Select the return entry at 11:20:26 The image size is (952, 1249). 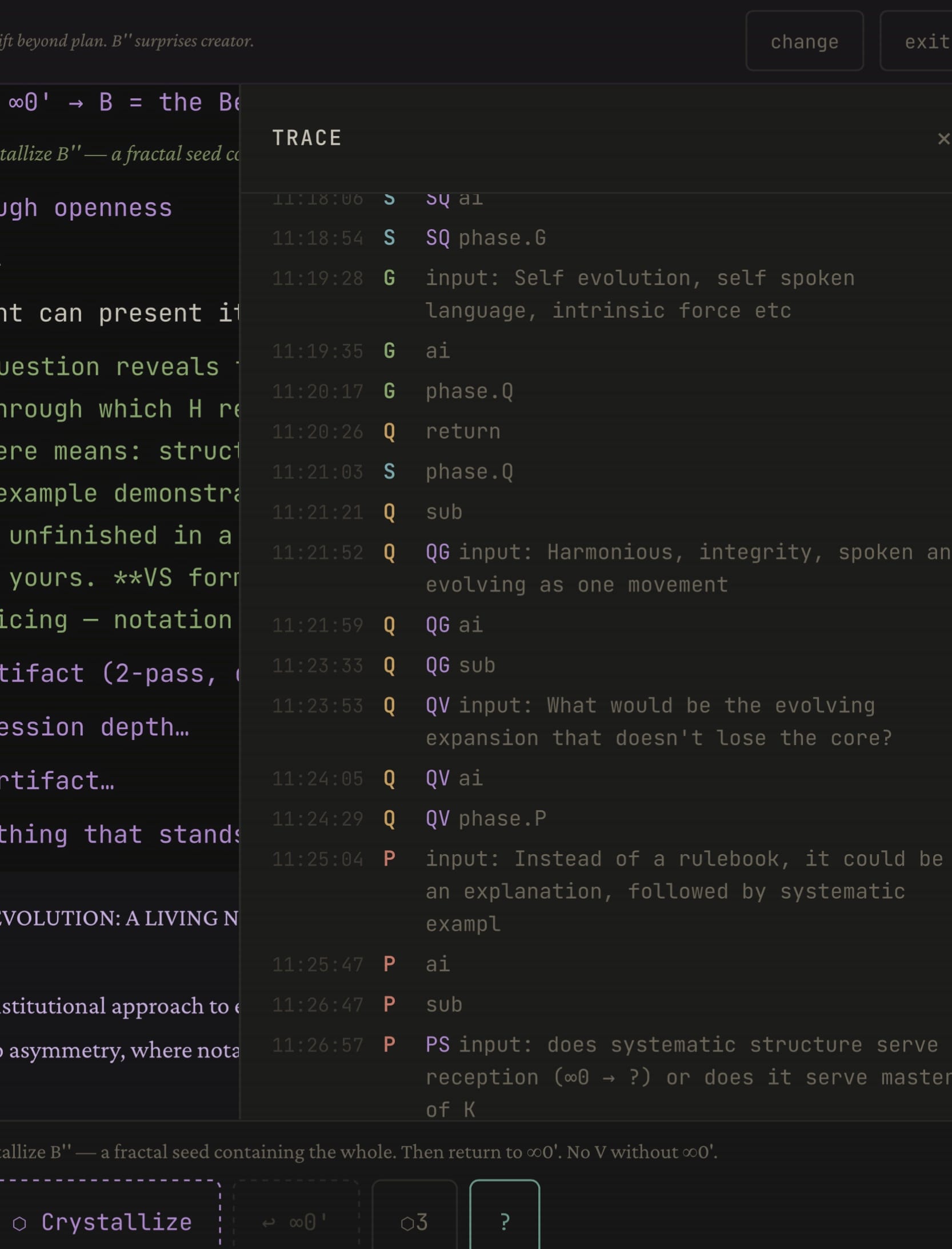click(463, 432)
